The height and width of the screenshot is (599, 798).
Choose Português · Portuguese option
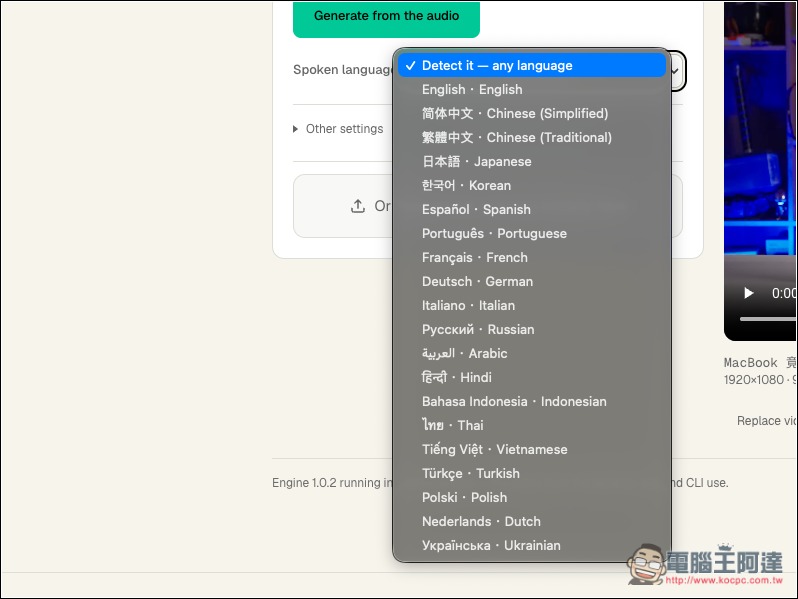pyautogui.click(x=531, y=233)
